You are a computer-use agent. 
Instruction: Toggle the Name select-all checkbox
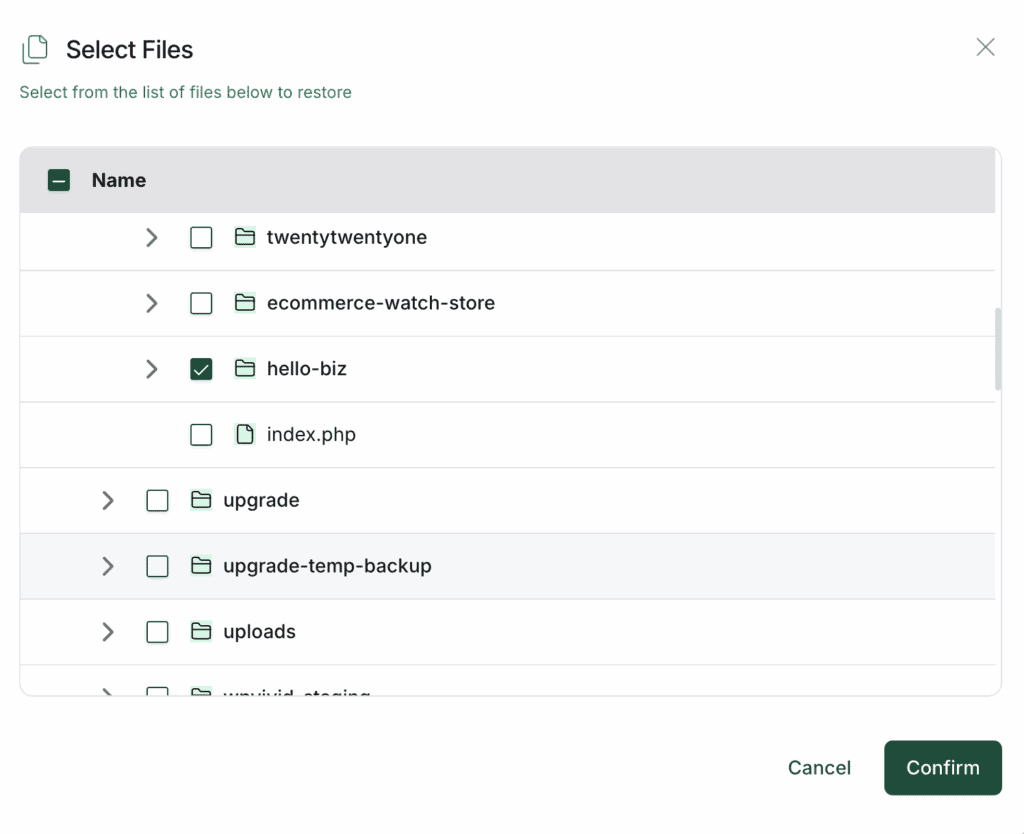tap(59, 180)
